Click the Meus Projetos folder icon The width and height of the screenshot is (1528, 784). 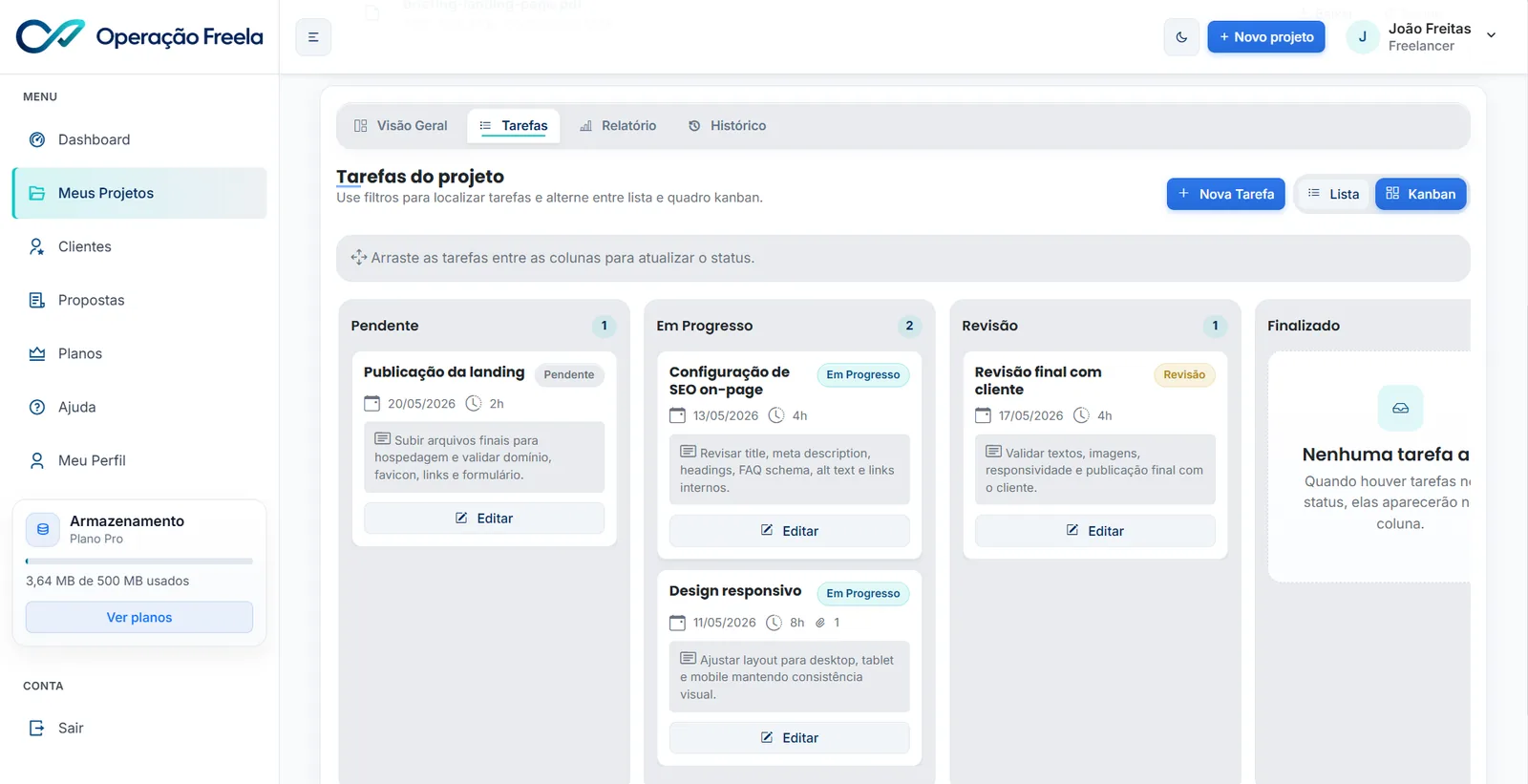[x=37, y=193]
